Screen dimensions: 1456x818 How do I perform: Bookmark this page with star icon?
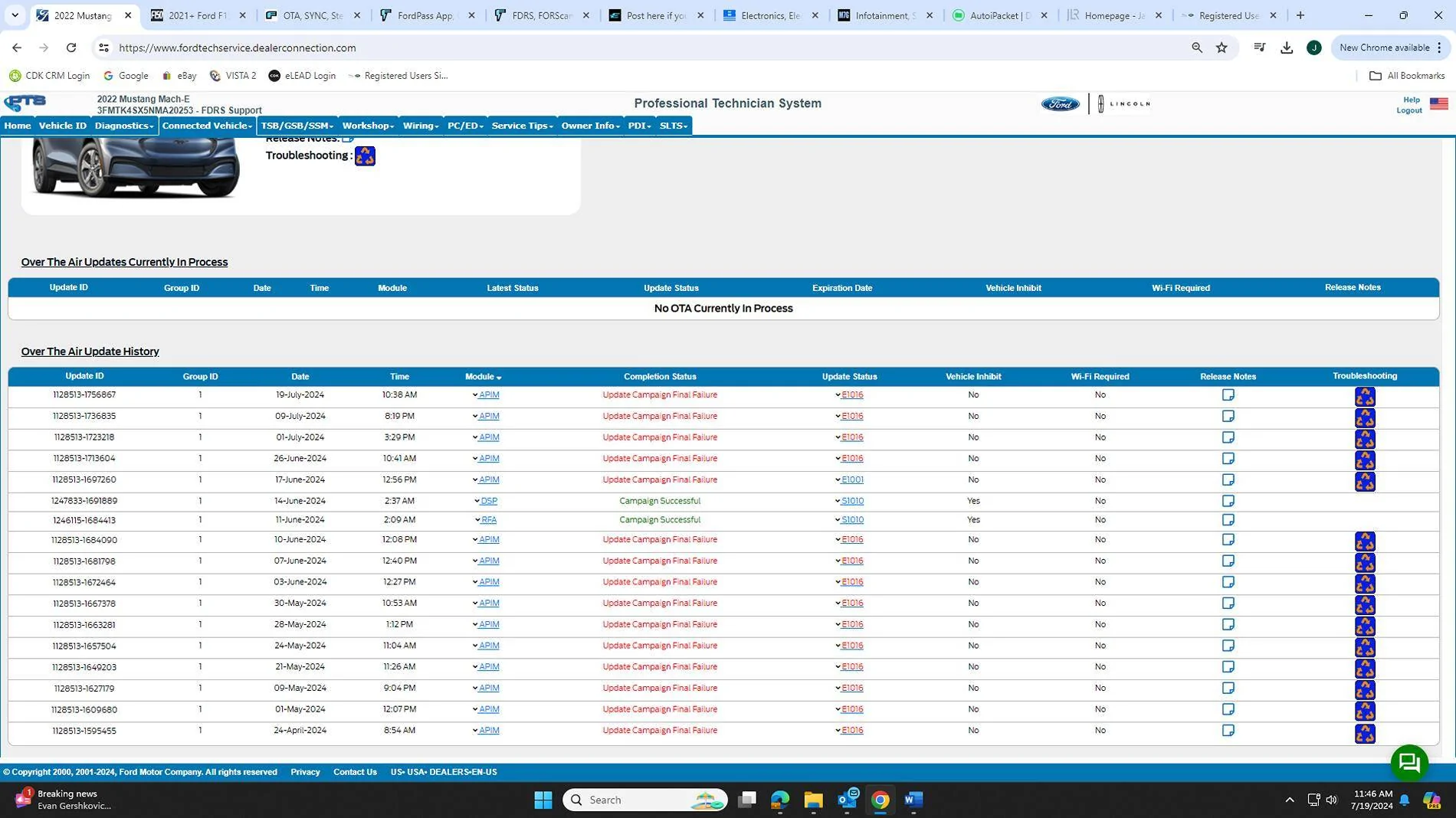point(1222,47)
